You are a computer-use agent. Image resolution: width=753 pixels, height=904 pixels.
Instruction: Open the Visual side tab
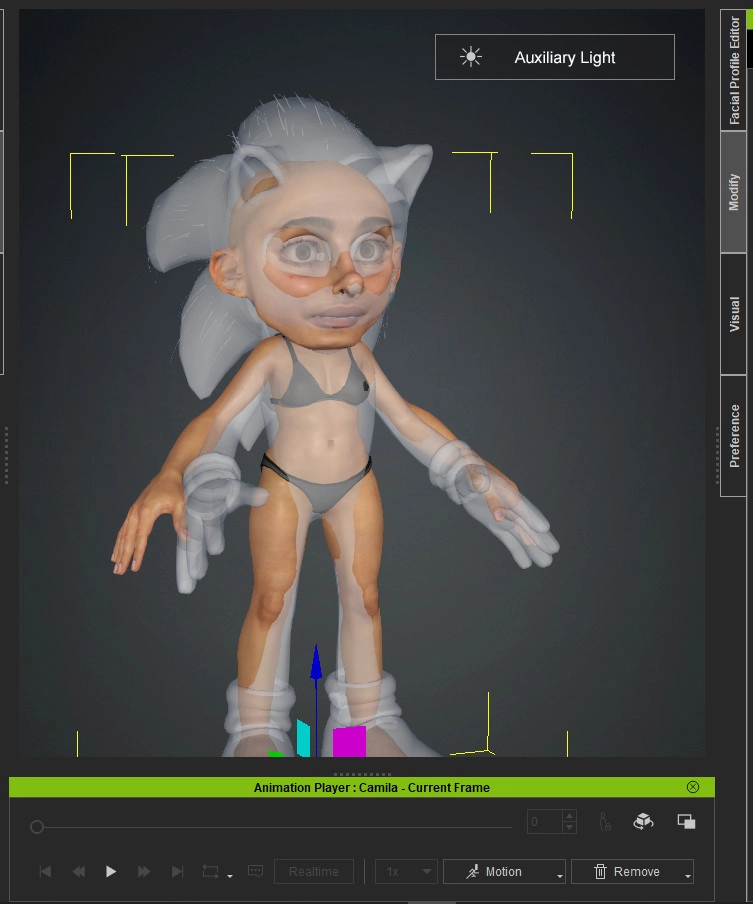(734, 314)
